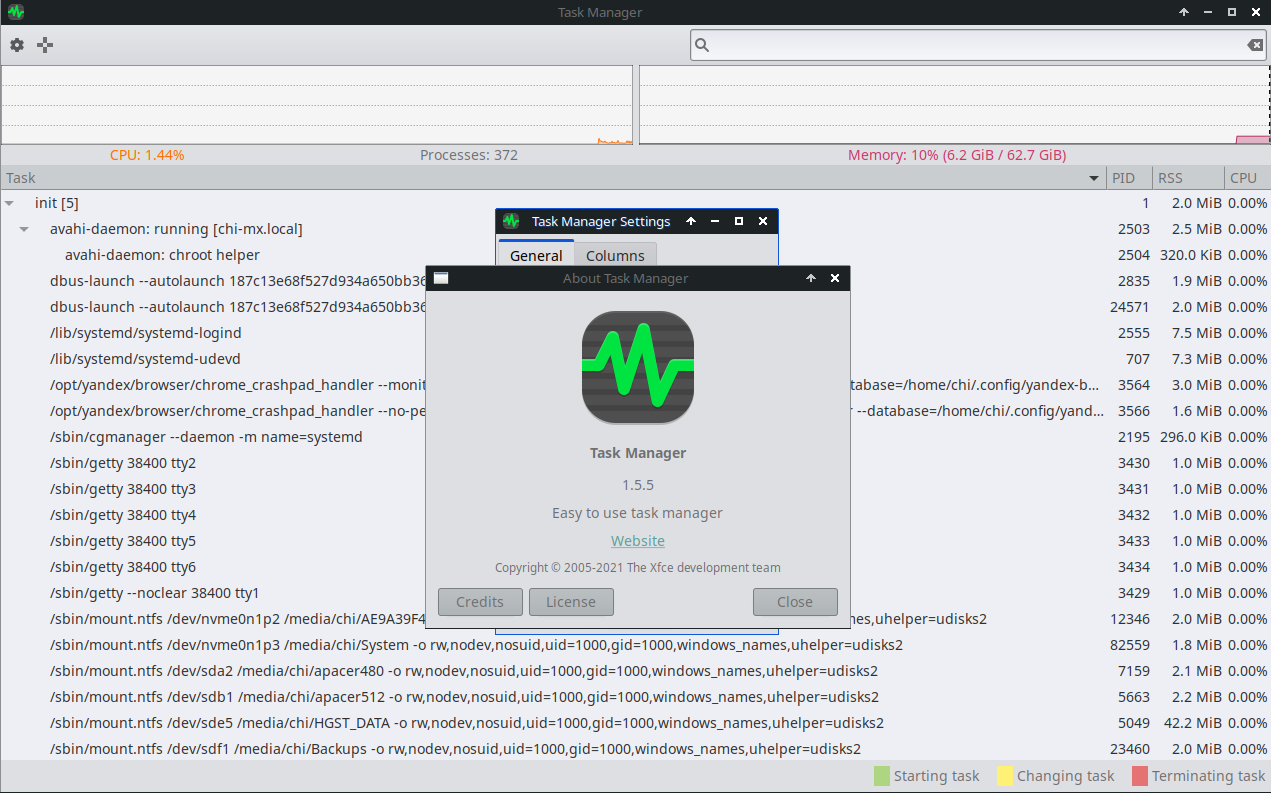Select mount.ntfs /dev/nvme0n1p2 process PID 12346
The height and width of the screenshot is (793, 1271).
coord(635,619)
